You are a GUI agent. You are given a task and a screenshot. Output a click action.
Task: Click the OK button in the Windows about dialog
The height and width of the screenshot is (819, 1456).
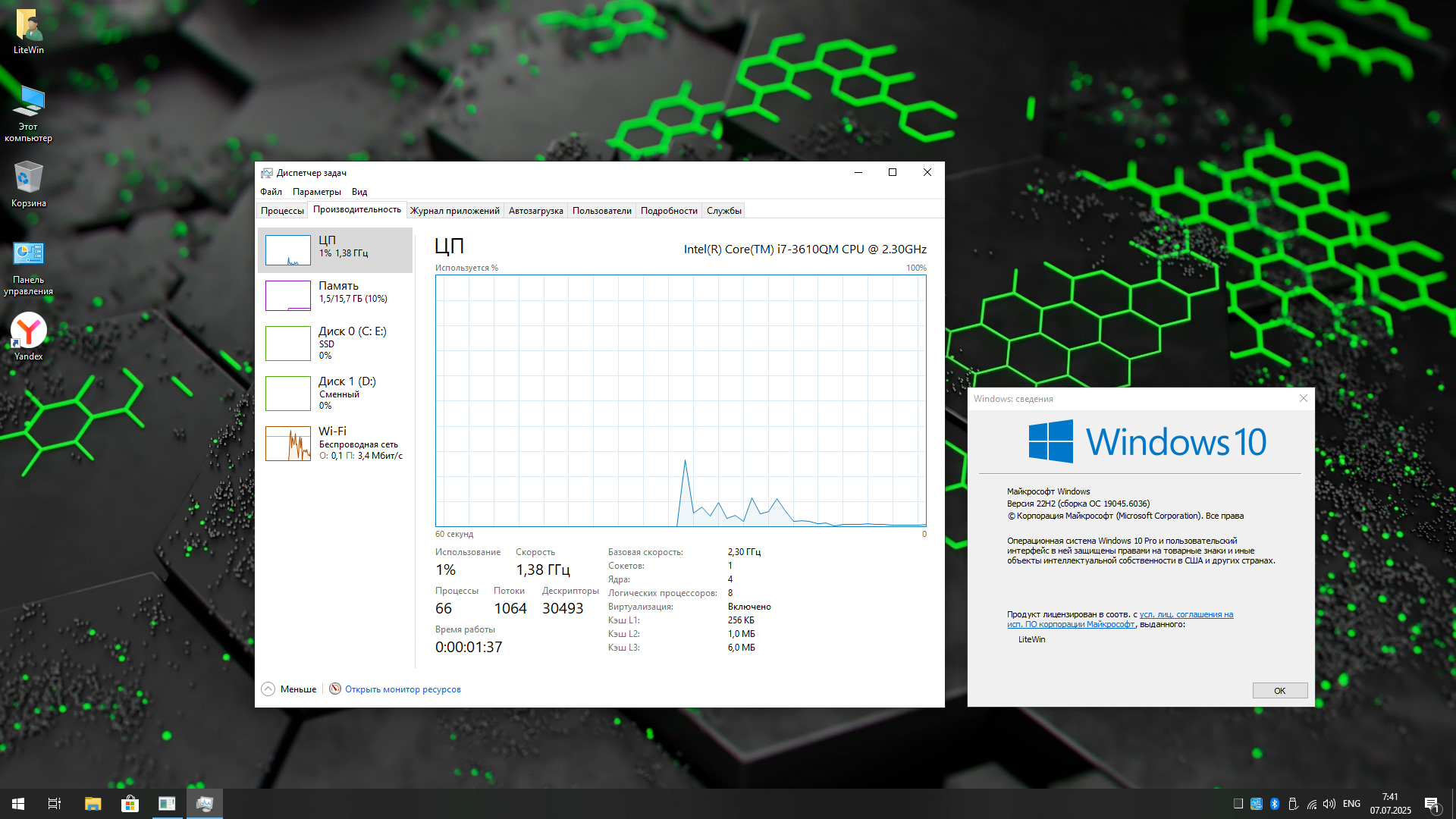pos(1279,690)
